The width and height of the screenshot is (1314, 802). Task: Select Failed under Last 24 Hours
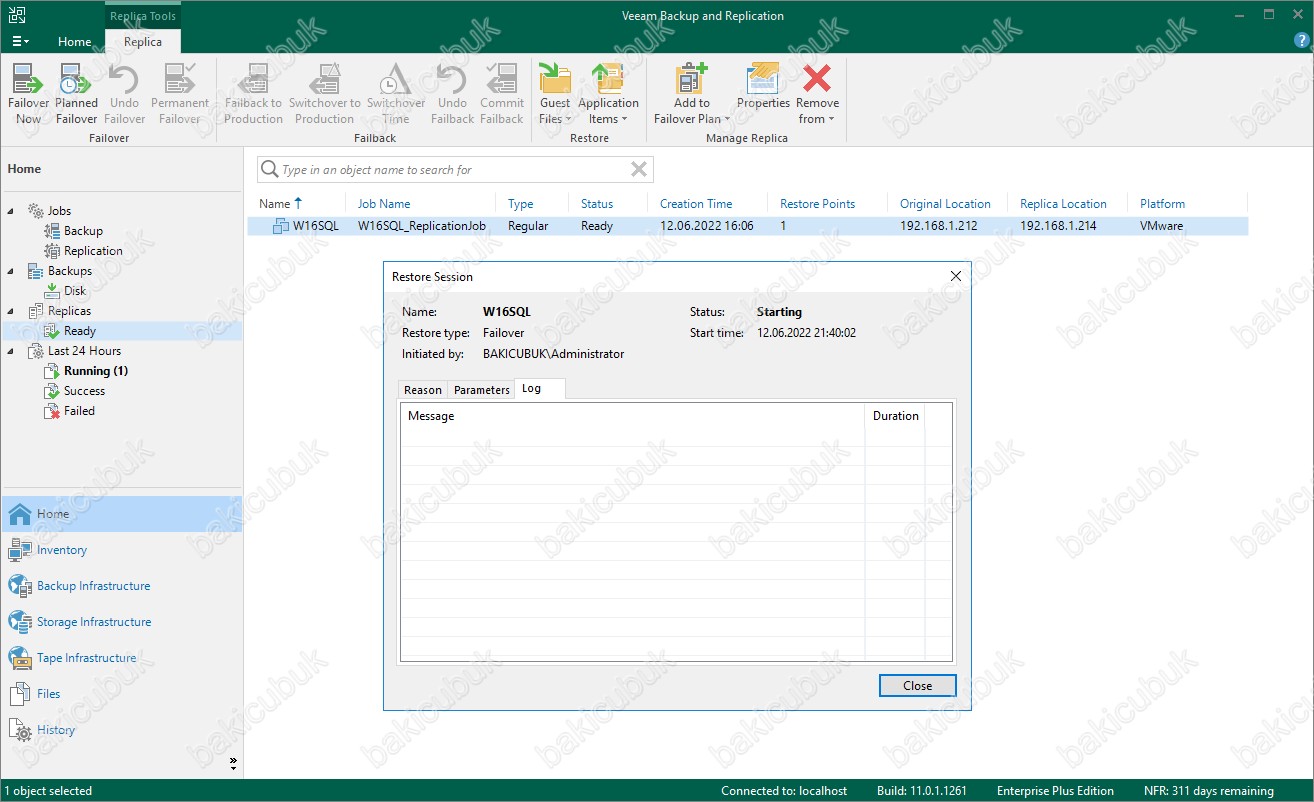79,411
